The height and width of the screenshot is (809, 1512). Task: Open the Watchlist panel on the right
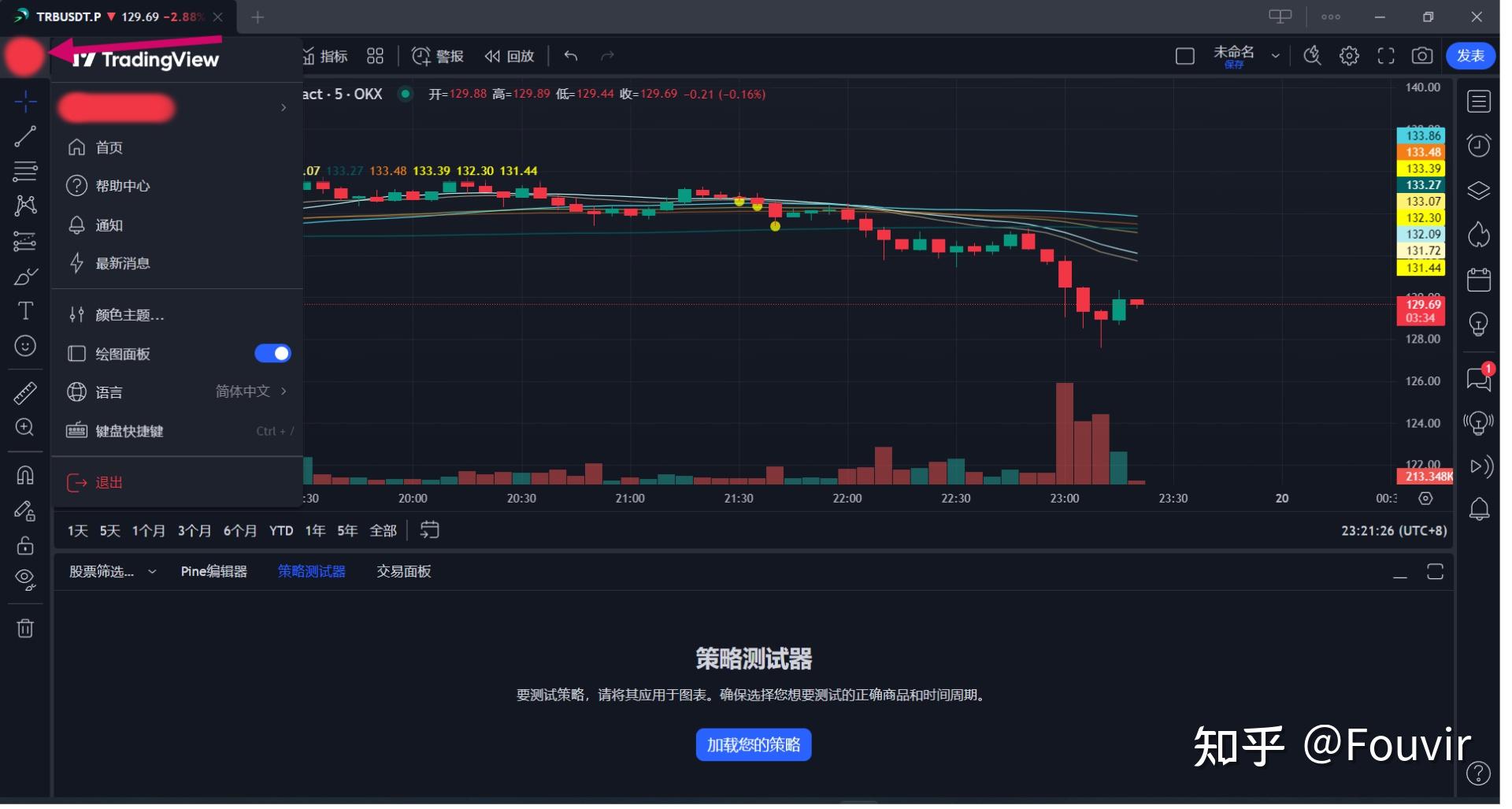point(1479,101)
